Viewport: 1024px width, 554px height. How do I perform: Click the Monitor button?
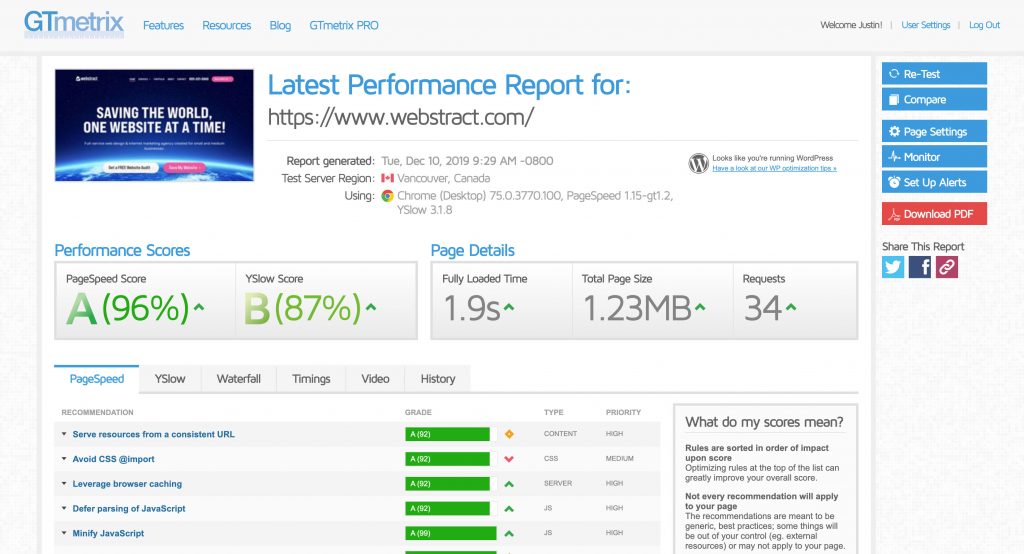point(934,157)
